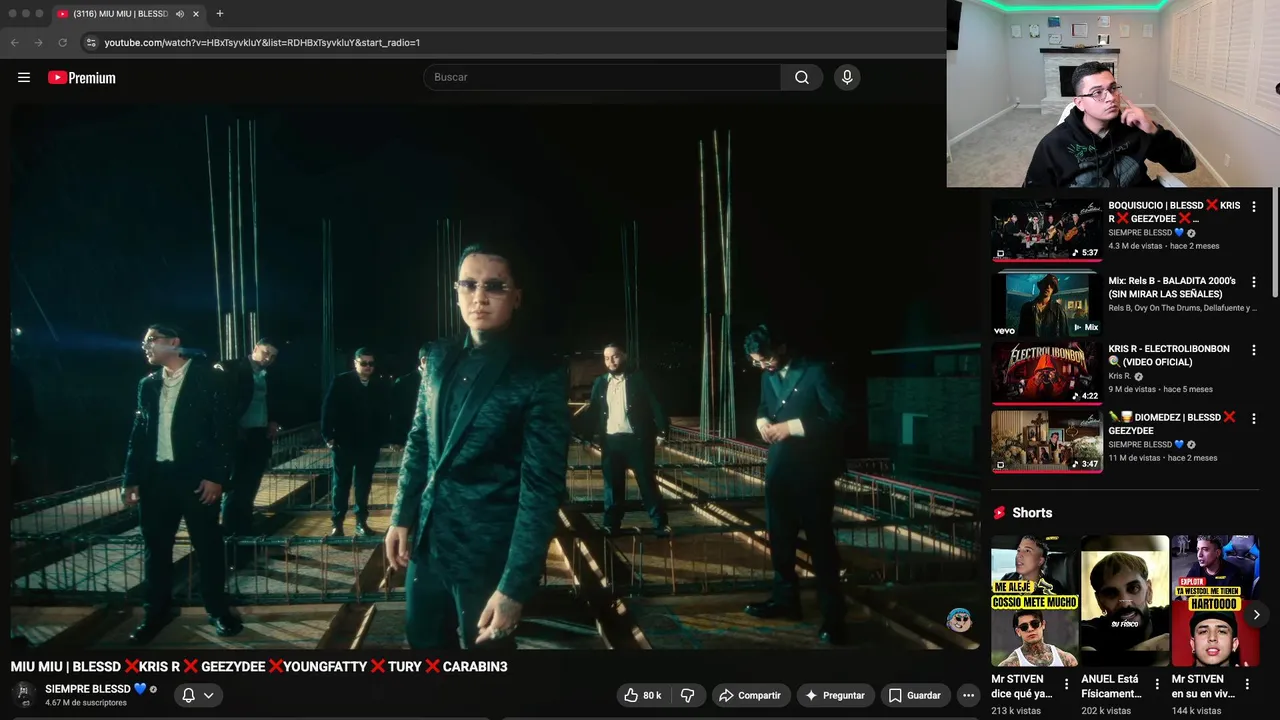The height and width of the screenshot is (720, 1280).
Task: Open Mr STIVEN en su en viv short
Action: [x=1215, y=601]
